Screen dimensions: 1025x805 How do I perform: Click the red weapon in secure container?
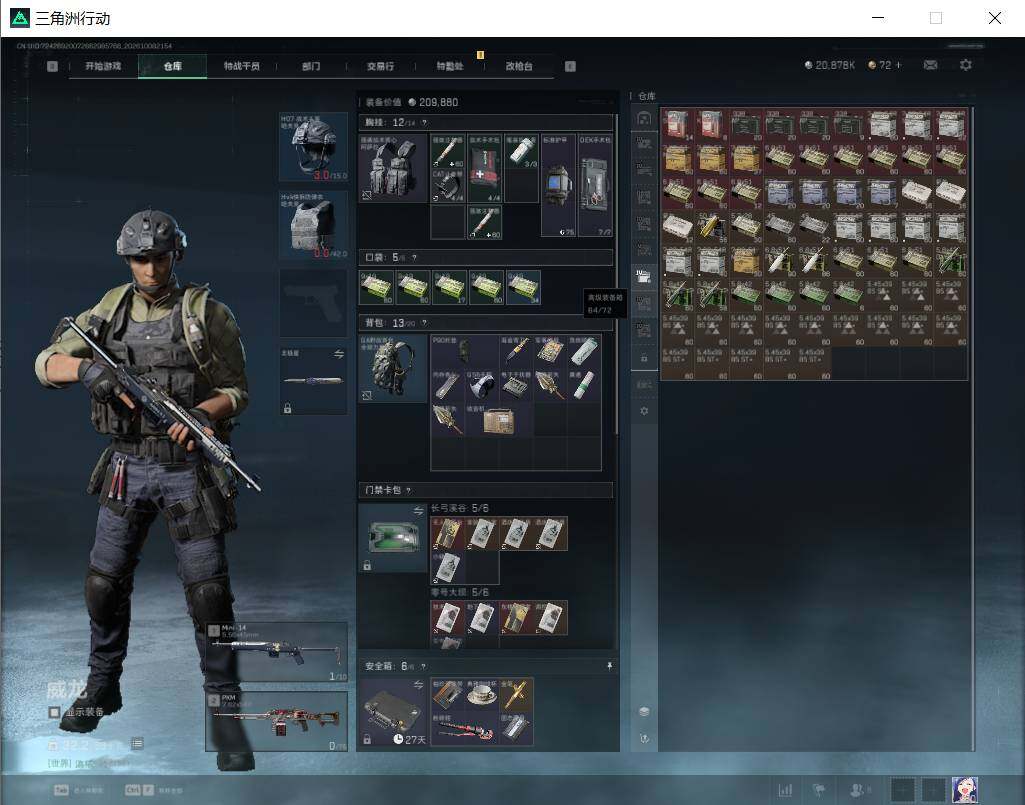(465, 728)
